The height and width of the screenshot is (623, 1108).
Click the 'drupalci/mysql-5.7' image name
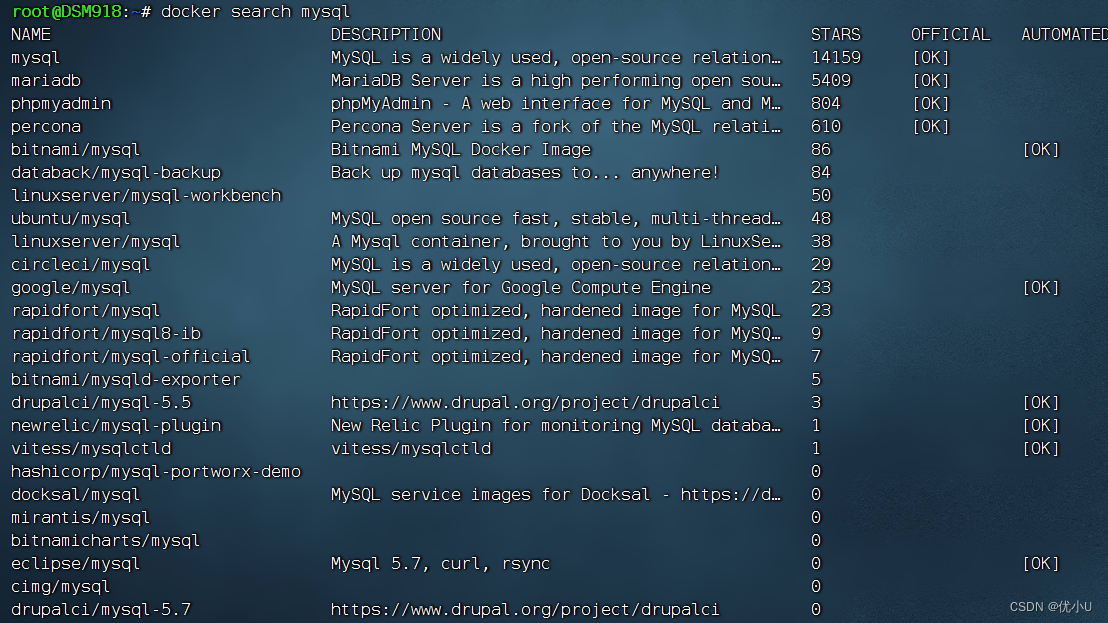point(101,610)
